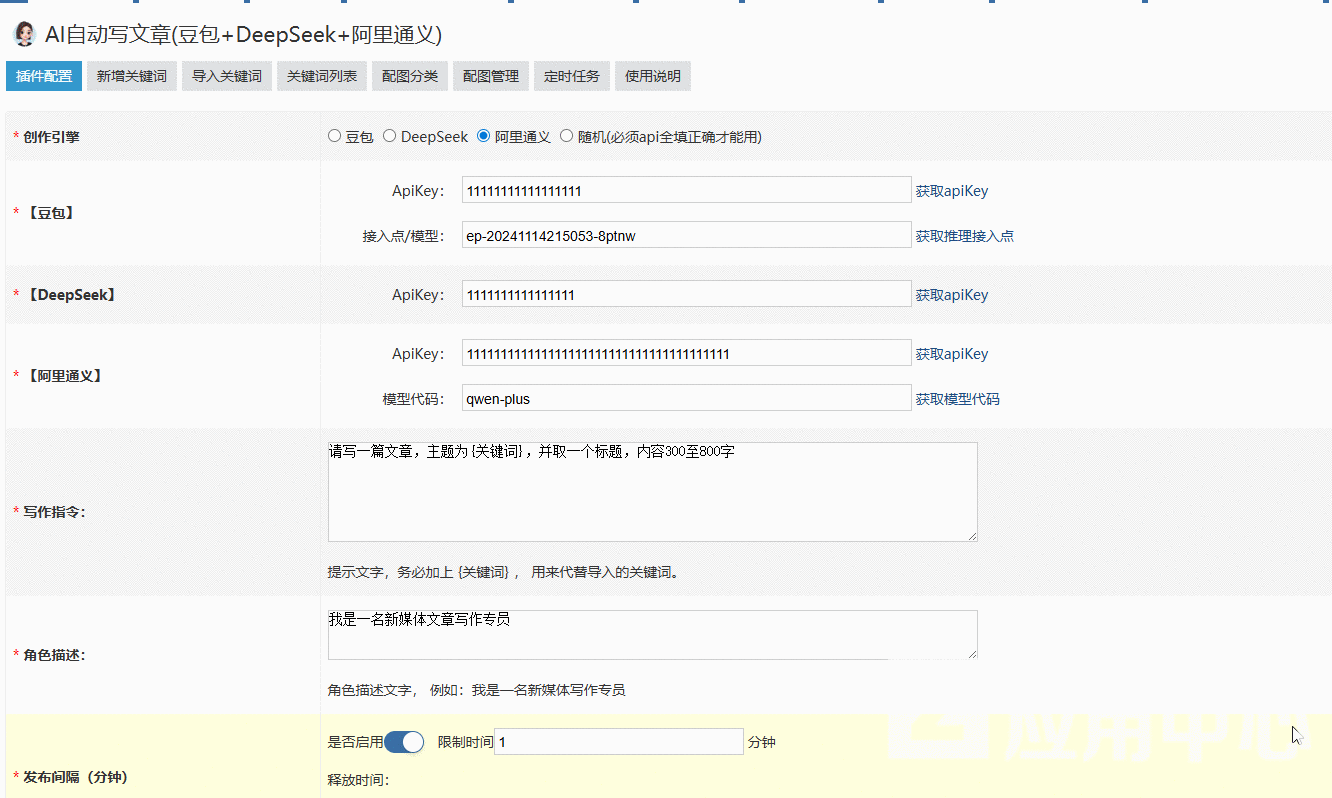
Task: Click the 【DeepSeek】 section label
Action: [x=70, y=295]
